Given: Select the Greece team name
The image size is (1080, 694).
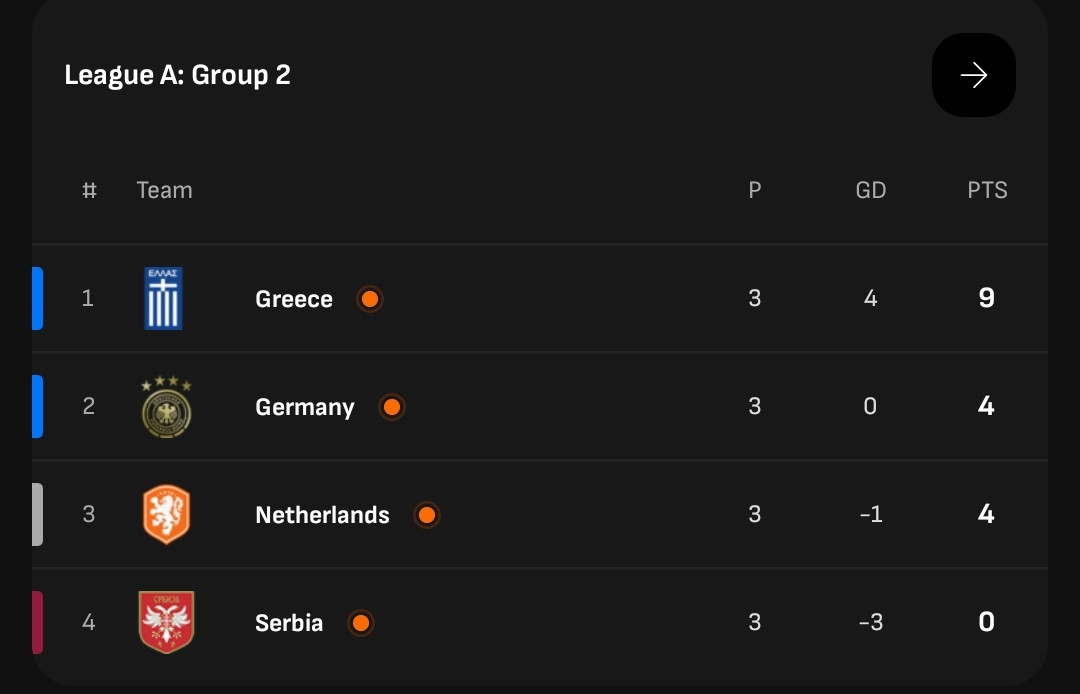Looking at the screenshot, I should tap(294, 299).
